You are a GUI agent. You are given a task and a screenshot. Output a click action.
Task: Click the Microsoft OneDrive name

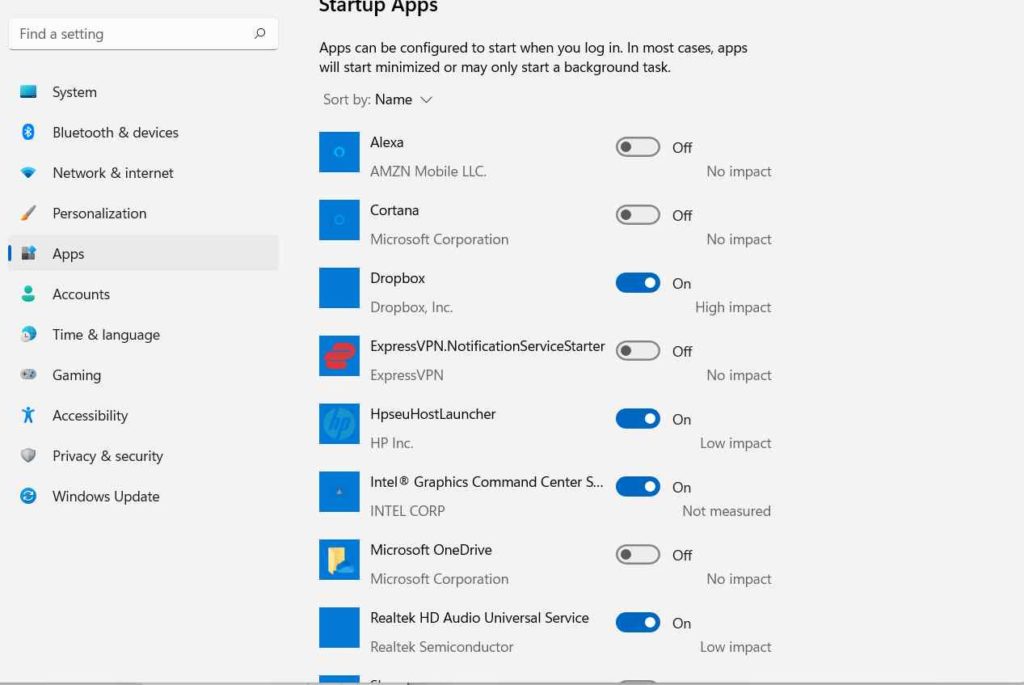[x=431, y=550]
